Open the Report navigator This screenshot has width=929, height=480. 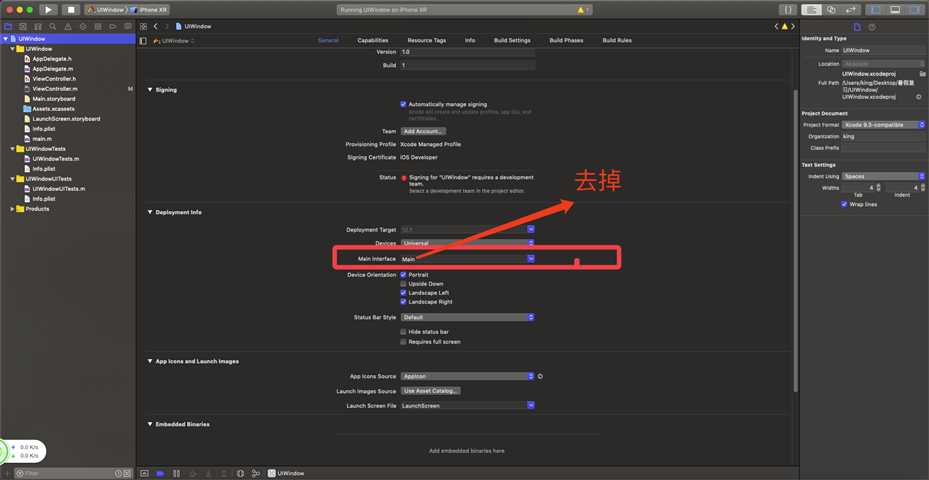point(127,27)
